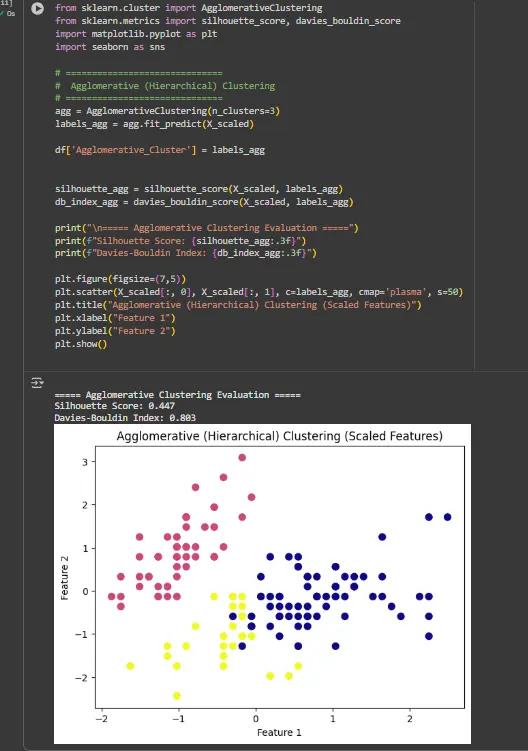Click the plt.show() line

[x=81, y=344]
